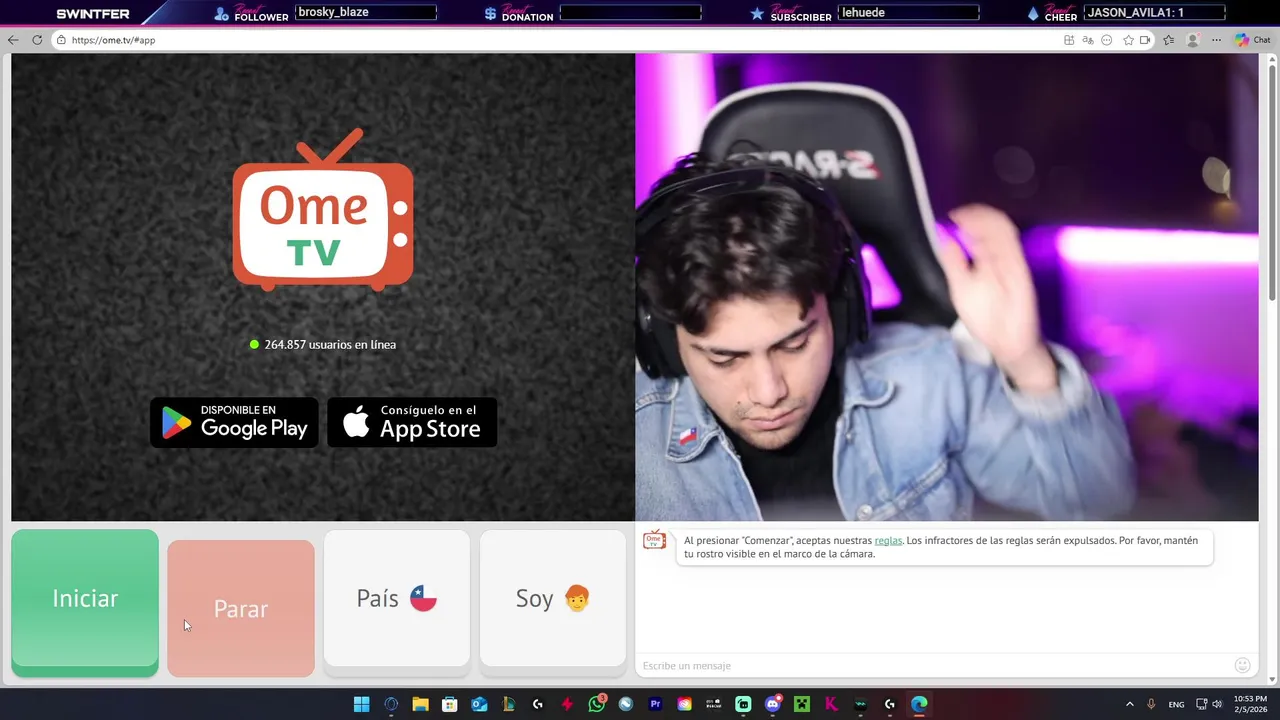Open the volume control in tray
The image size is (1280, 720).
[x=1217, y=704]
